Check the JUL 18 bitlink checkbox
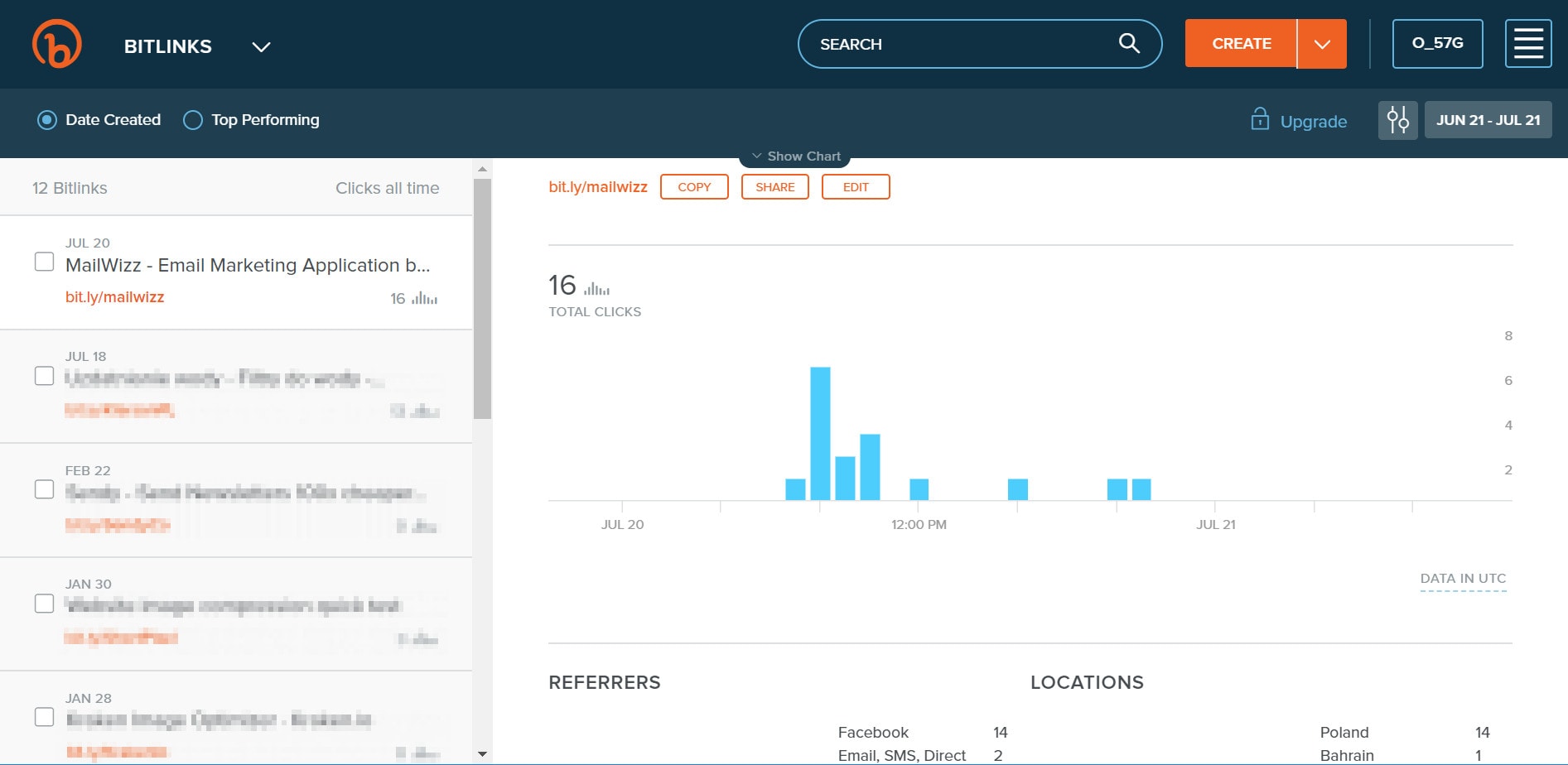The height and width of the screenshot is (765, 1568). (45, 376)
